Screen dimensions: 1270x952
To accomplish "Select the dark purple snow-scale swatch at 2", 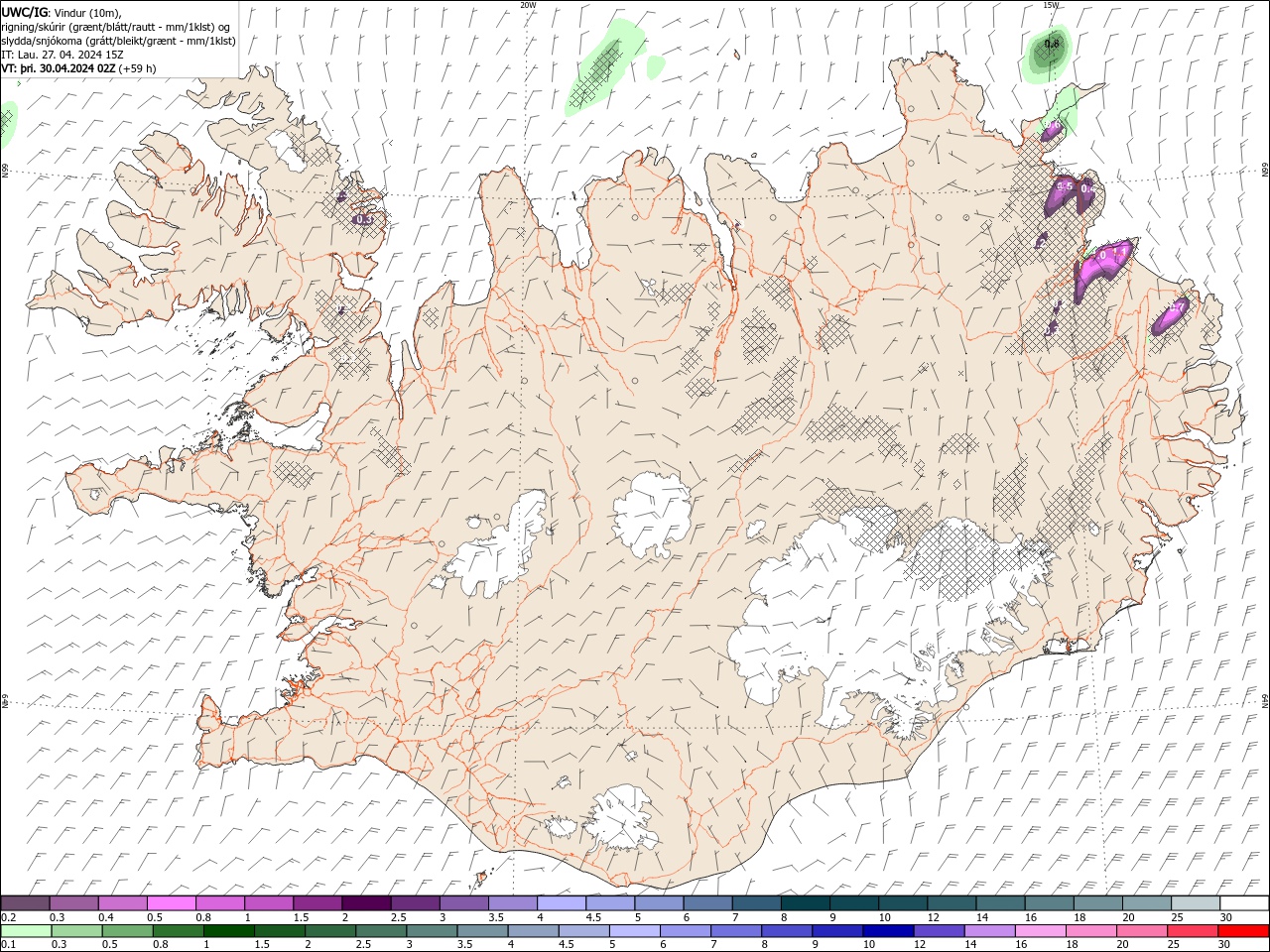I will pyautogui.click(x=366, y=903).
